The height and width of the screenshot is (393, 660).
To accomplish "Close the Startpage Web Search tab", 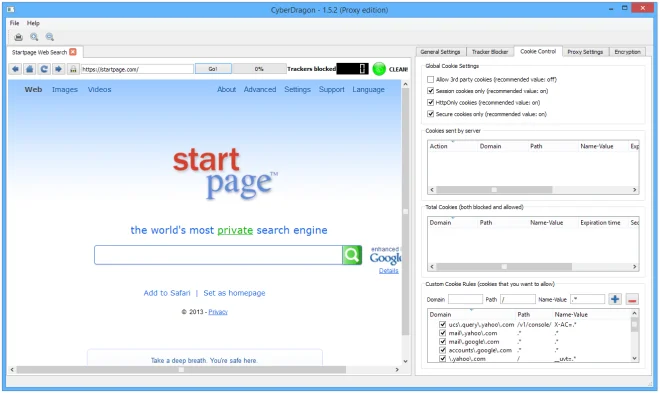I will pos(73,52).
